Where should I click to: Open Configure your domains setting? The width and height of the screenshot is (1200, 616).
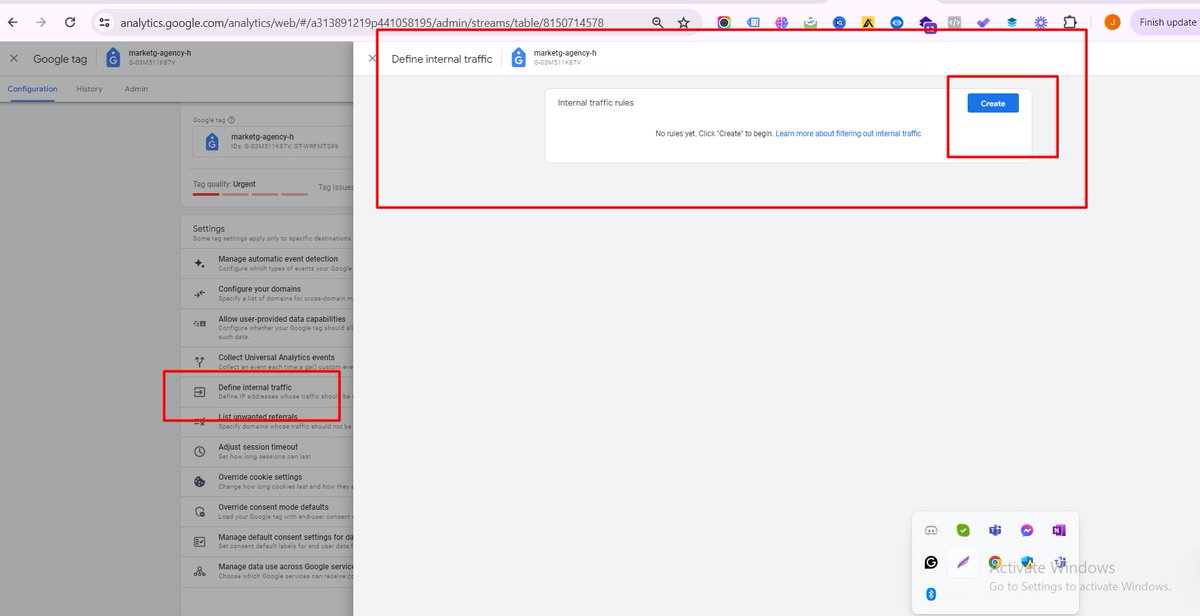point(268,294)
